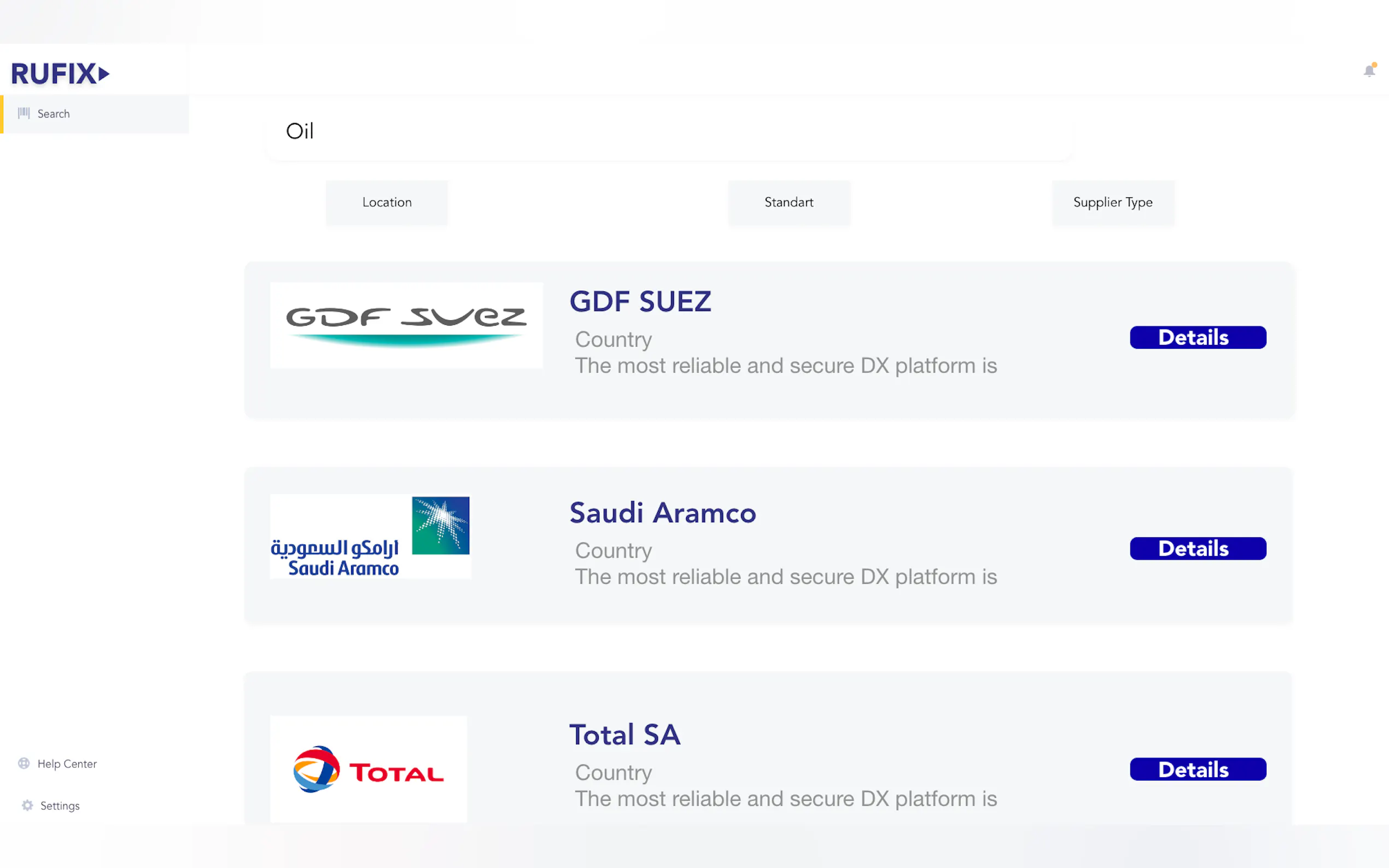Open Help Center from the sidebar
Image resolution: width=1389 pixels, height=868 pixels.
tap(67, 764)
